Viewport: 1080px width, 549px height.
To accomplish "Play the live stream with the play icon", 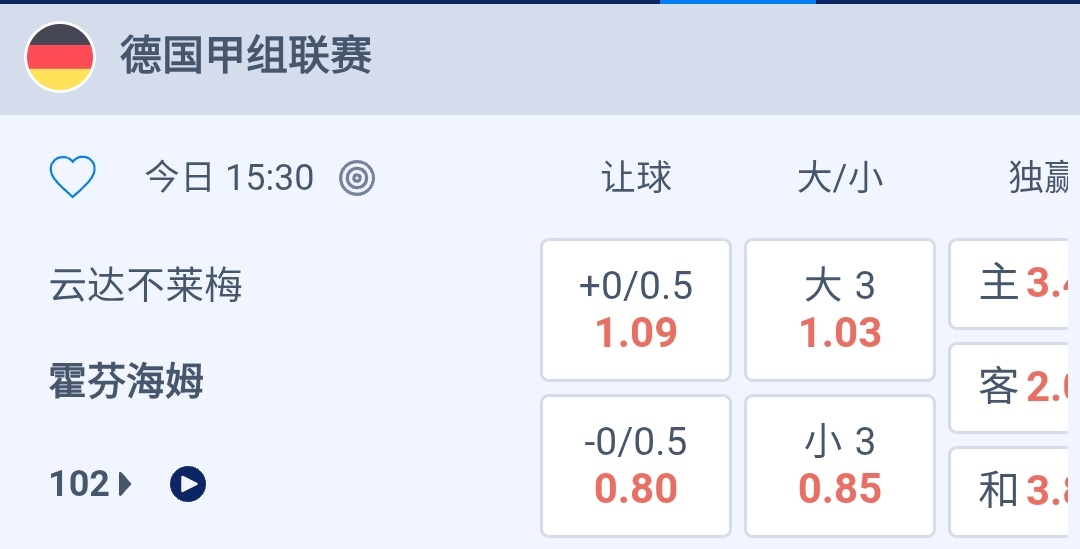I will click(x=188, y=485).
